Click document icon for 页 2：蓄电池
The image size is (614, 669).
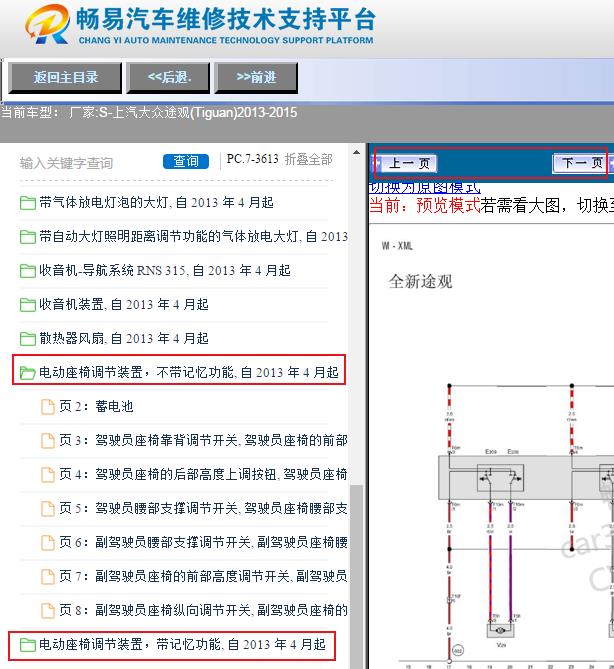pyautogui.click(x=48, y=407)
